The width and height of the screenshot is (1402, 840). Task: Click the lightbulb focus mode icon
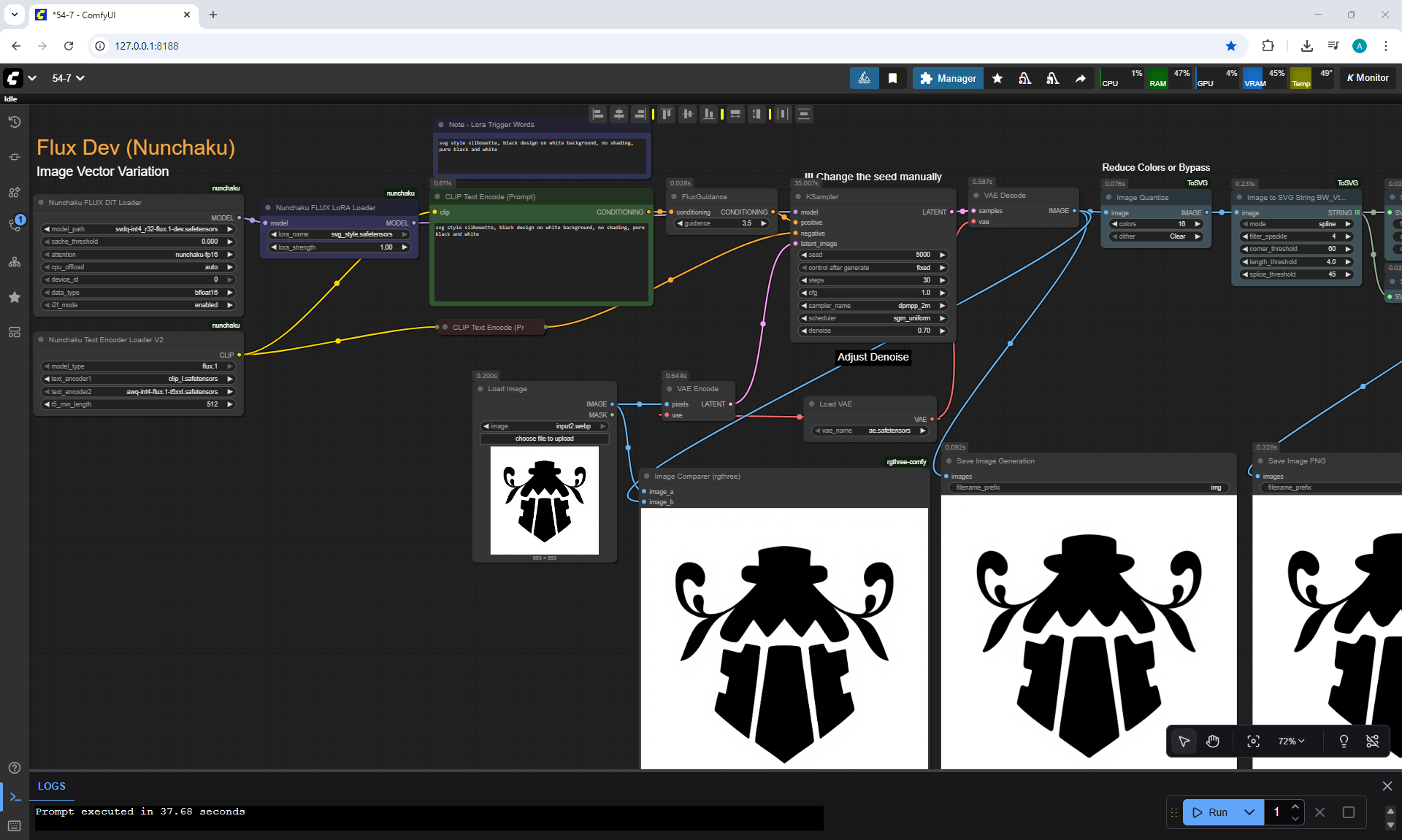[x=1344, y=741]
